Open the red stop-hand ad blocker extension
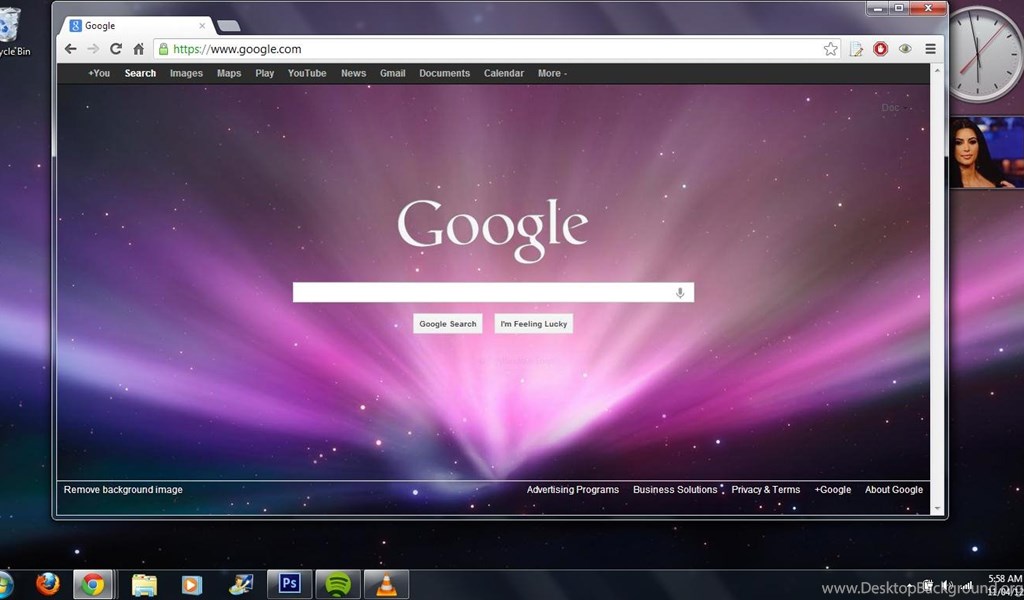1024x600 pixels. 880,49
